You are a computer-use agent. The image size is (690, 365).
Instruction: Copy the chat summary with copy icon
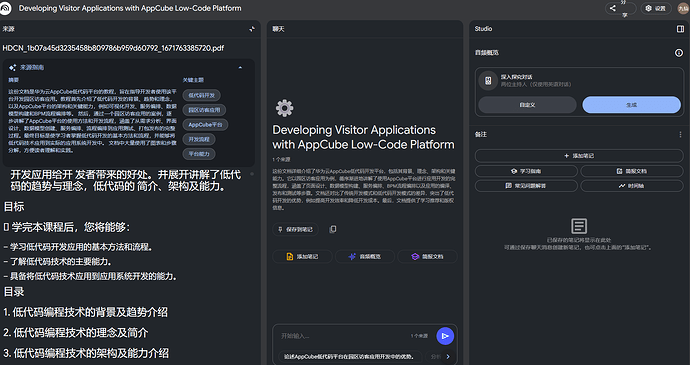pyautogui.click(x=333, y=229)
